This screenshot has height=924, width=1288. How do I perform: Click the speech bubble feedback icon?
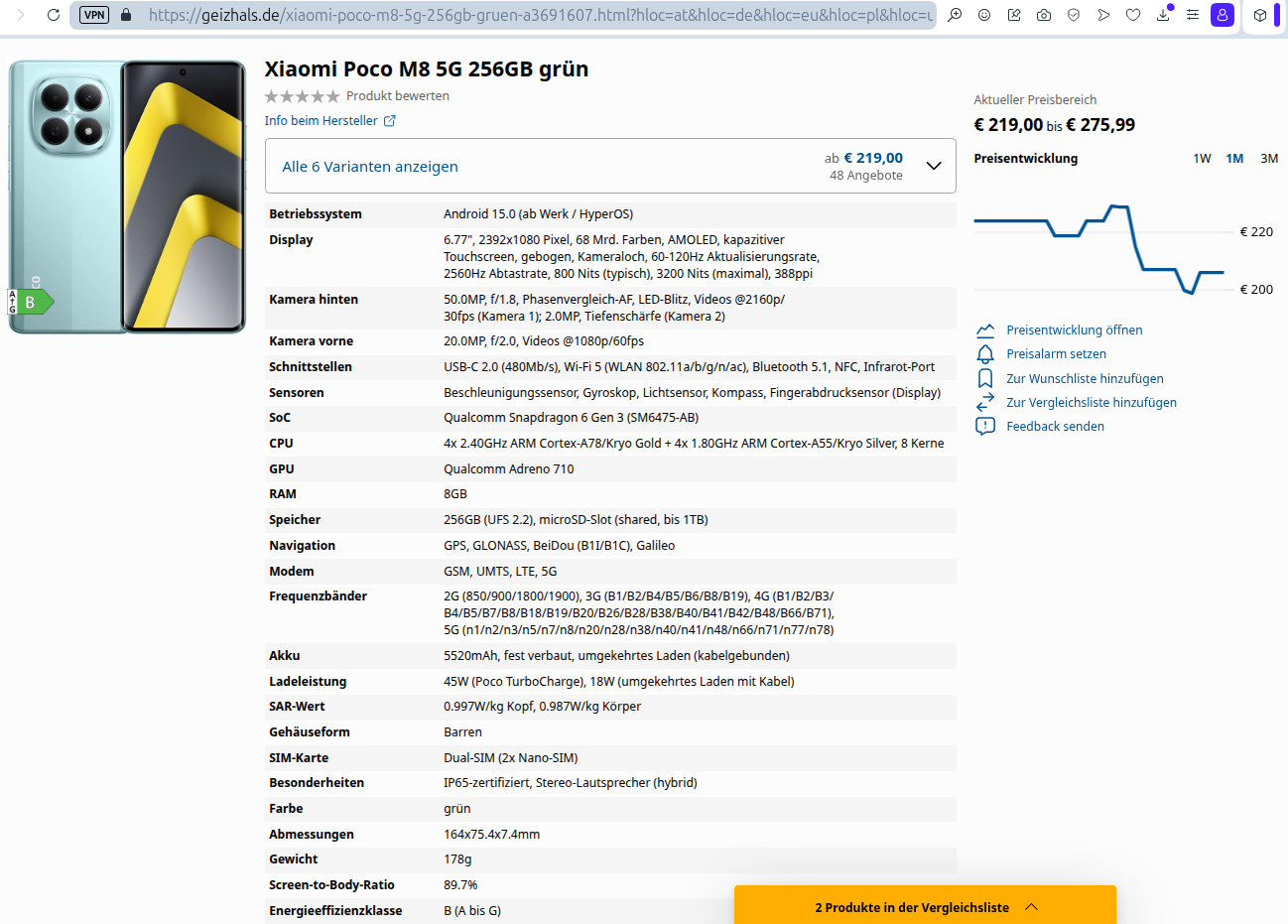(985, 427)
